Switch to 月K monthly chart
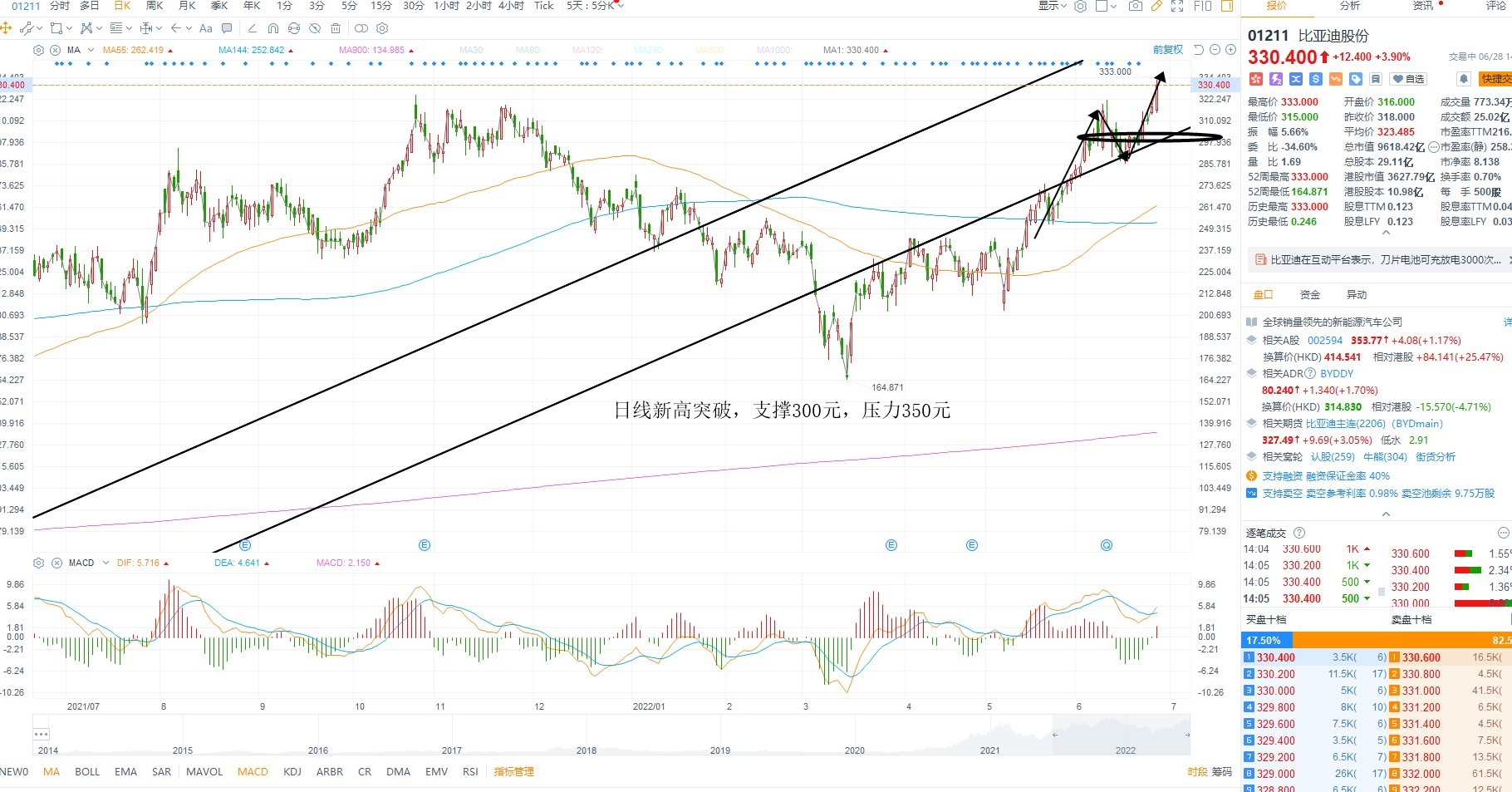This screenshot has height=792, width=1512. pos(187,6)
